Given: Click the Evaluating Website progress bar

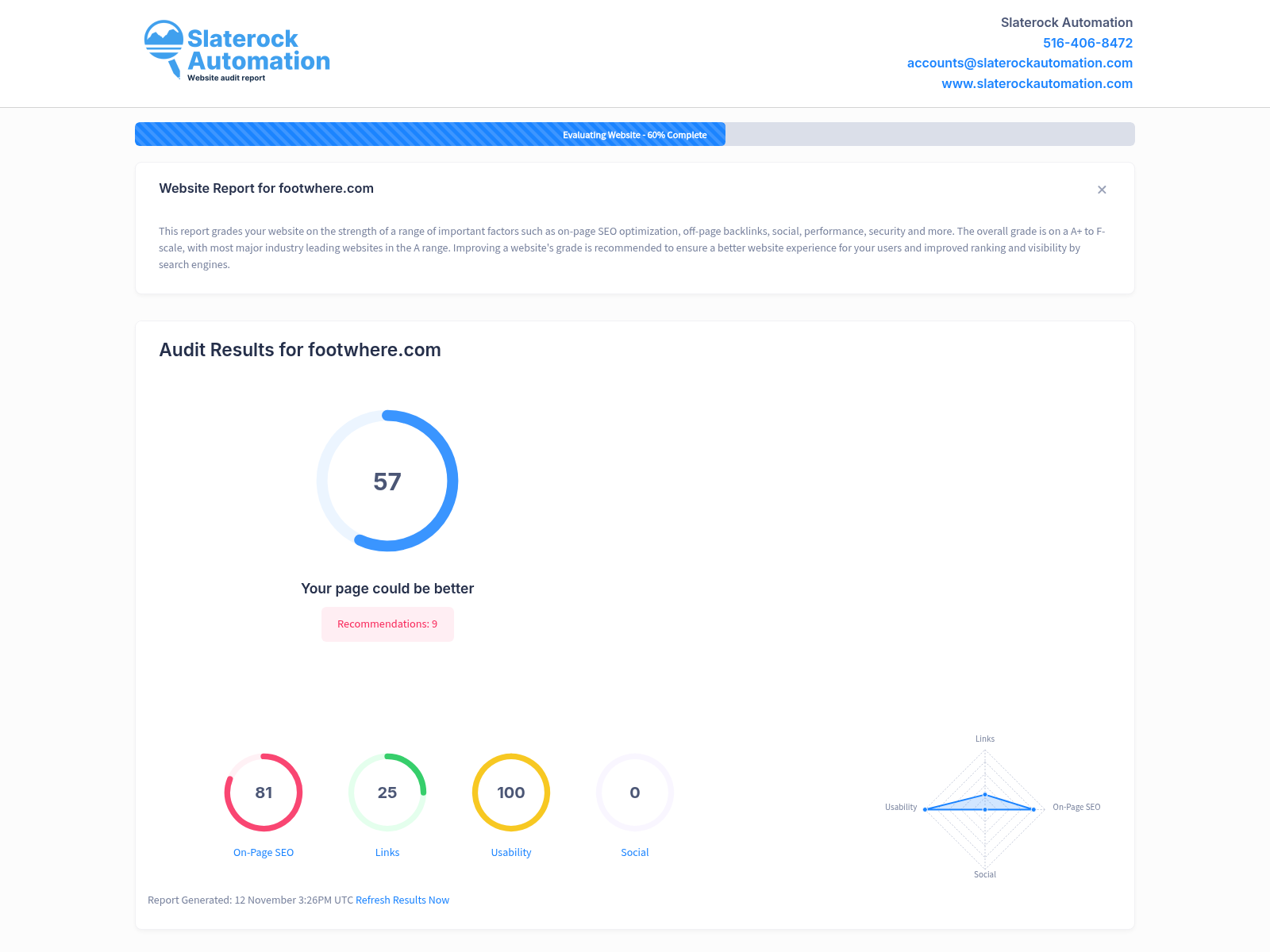Looking at the screenshot, I should point(635,134).
